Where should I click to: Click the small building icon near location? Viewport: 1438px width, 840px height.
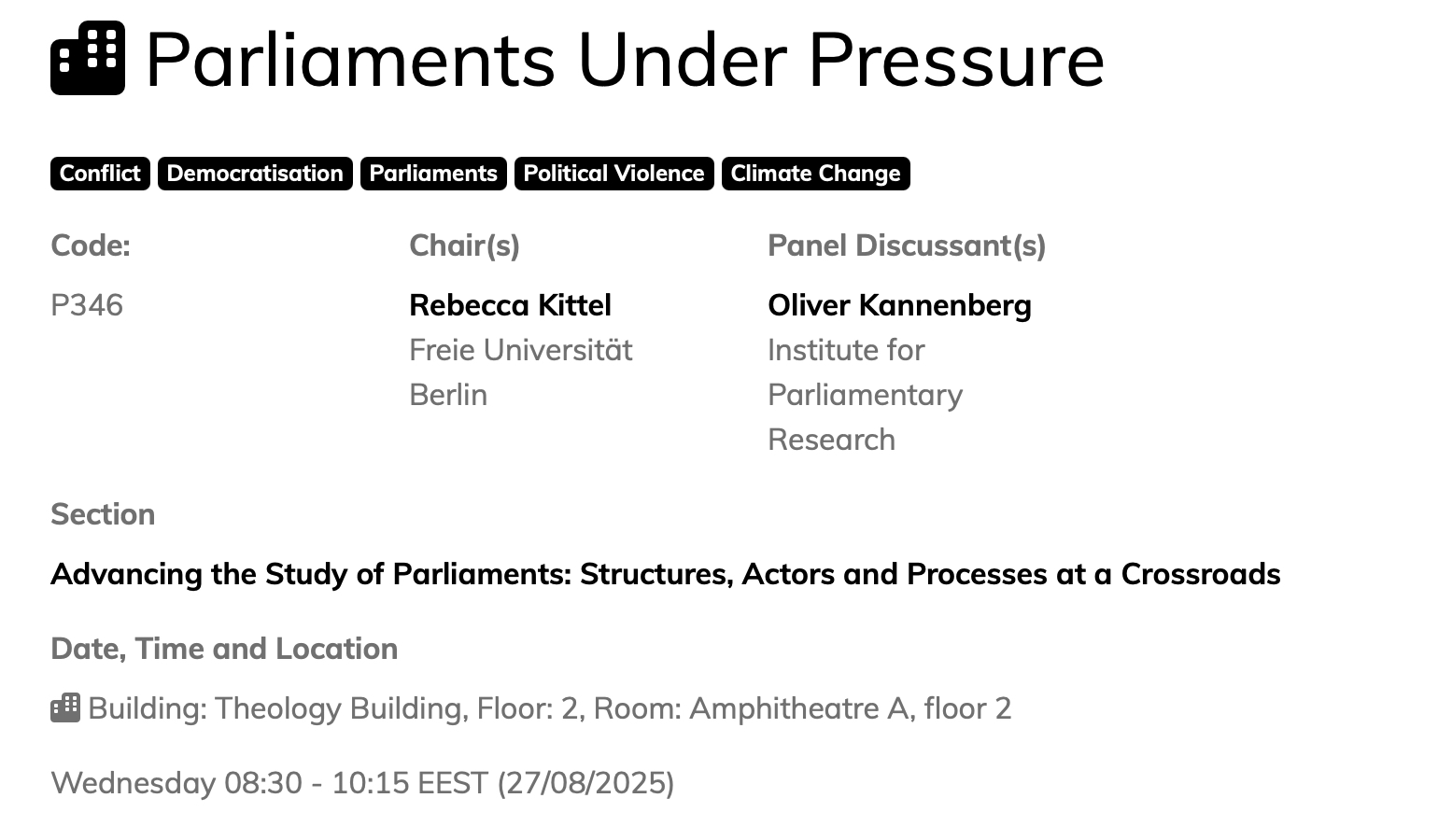pos(65,708)
